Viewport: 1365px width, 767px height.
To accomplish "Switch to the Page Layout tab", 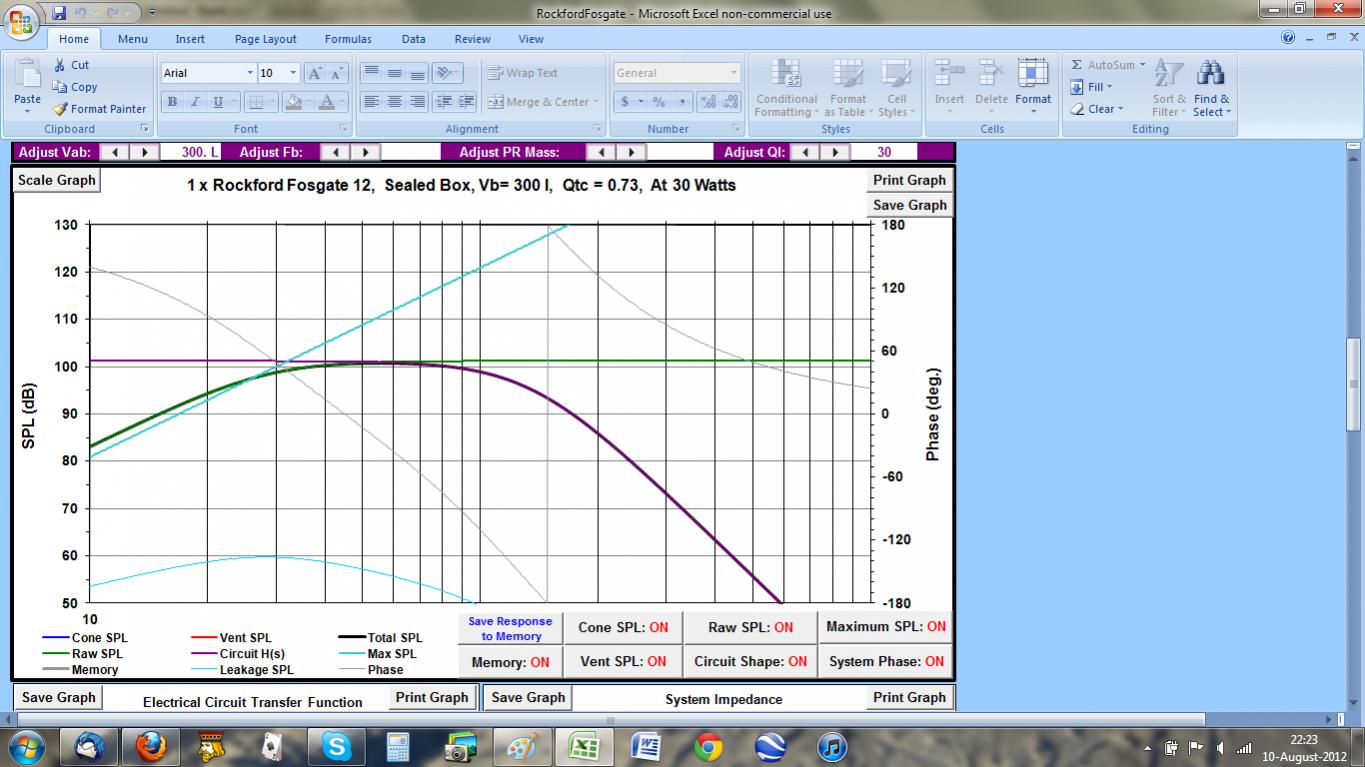I will [x=265, y=39].
